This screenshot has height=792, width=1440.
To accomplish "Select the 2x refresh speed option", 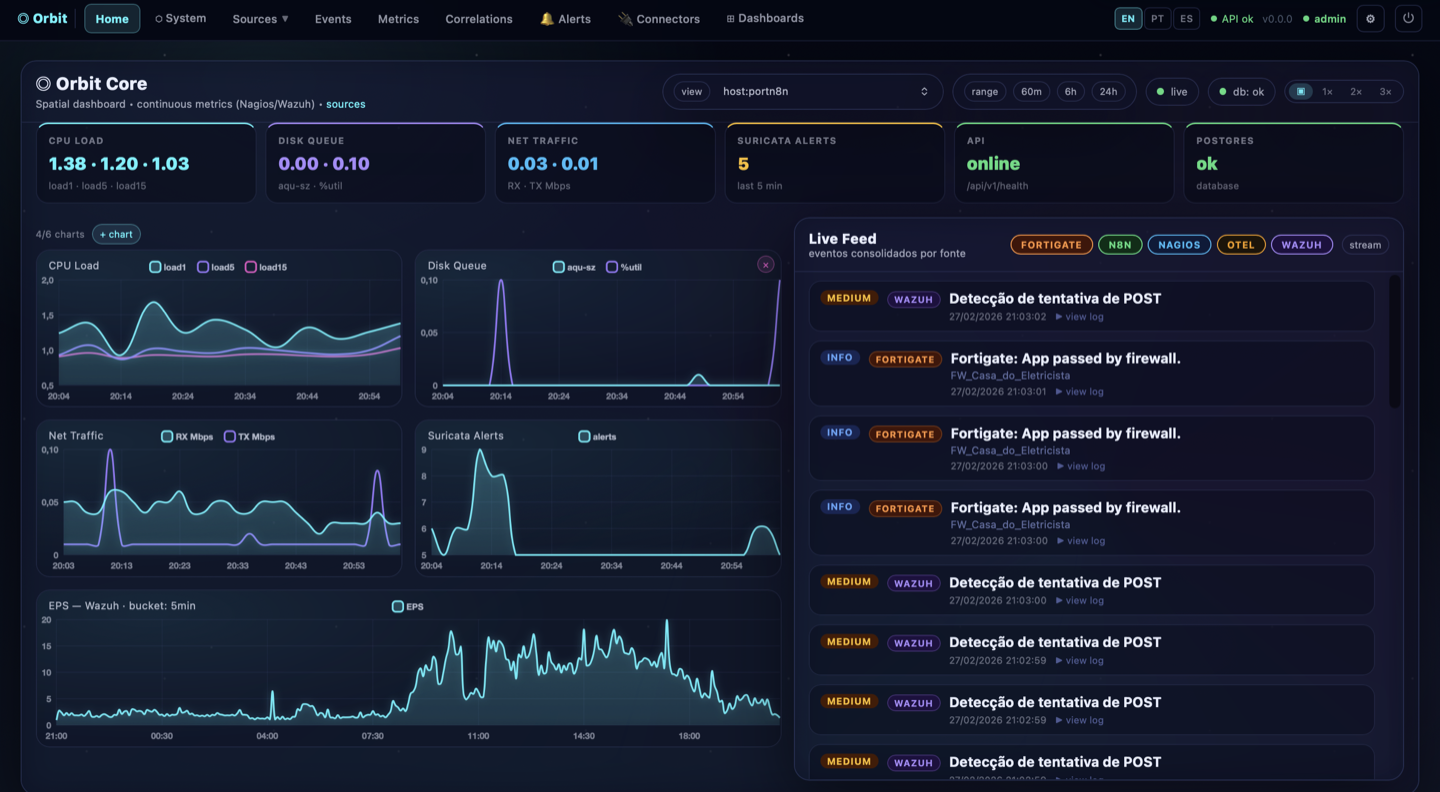I will [x=1356, y=91].
